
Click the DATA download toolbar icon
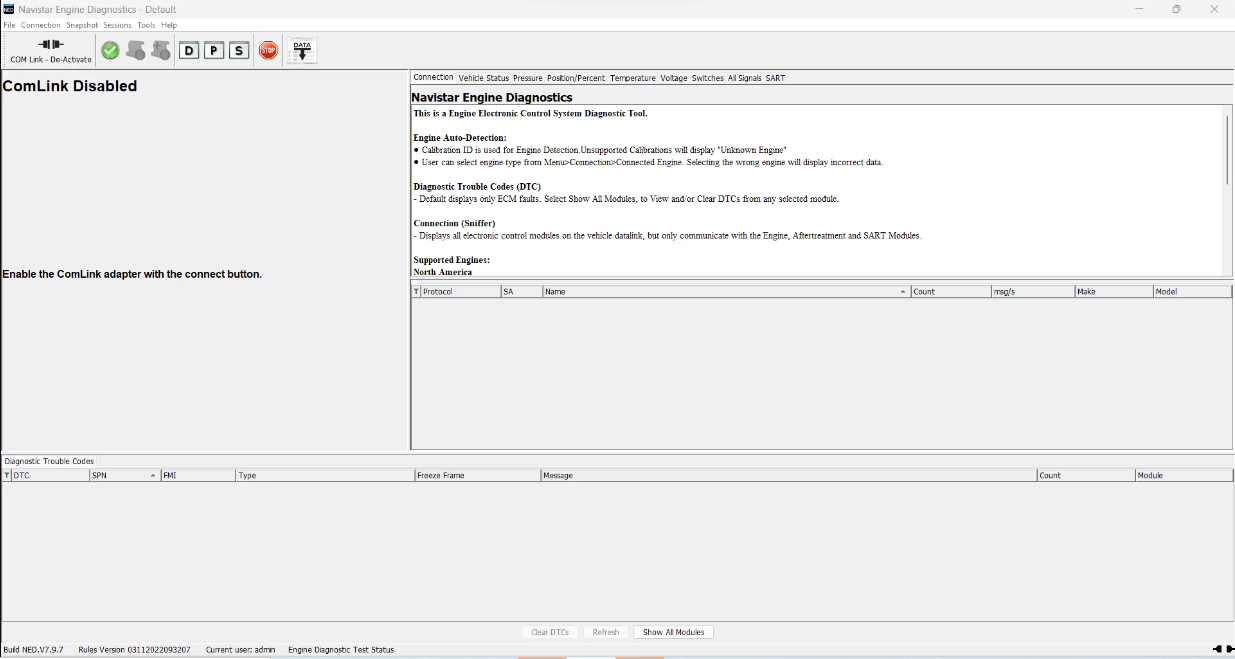301,48
